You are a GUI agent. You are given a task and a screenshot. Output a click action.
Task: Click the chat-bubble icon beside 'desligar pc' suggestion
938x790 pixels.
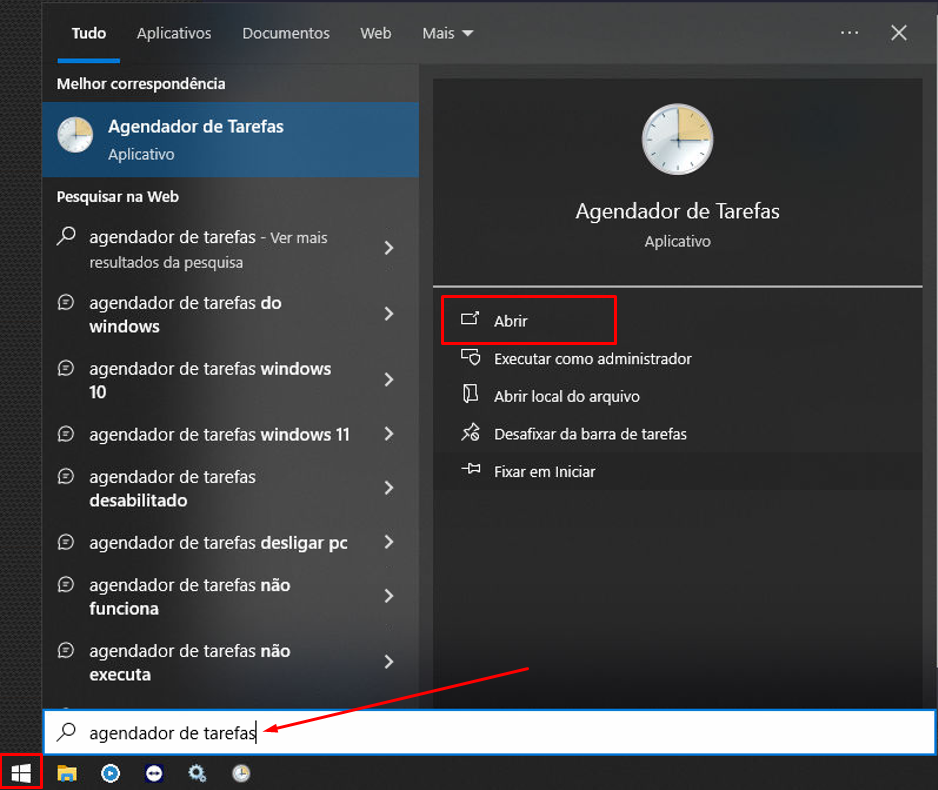(x=66, y=542)
